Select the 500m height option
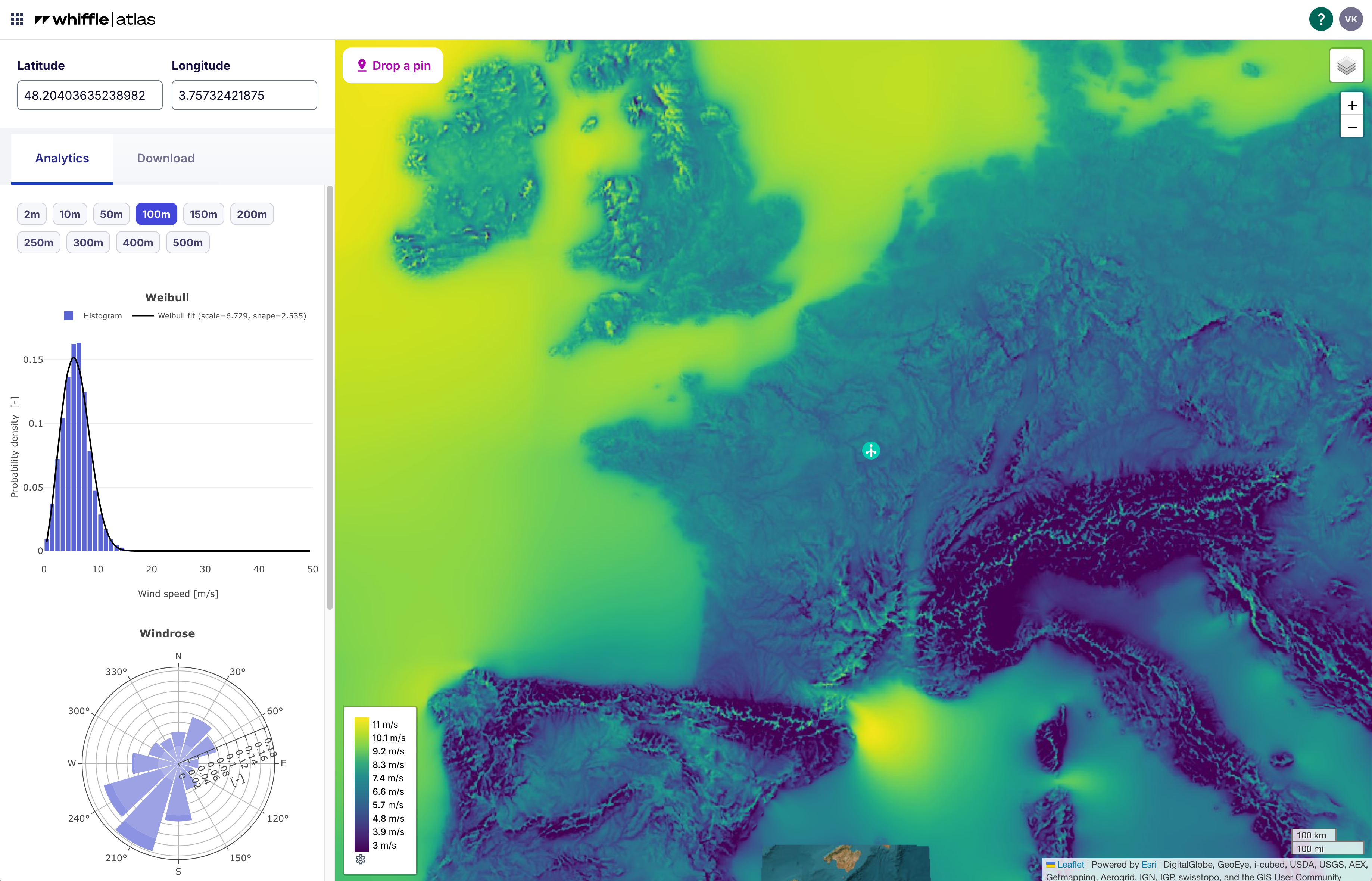This screenshot has width=1372, height=881. pyautogui.click(x=188, y=243)
